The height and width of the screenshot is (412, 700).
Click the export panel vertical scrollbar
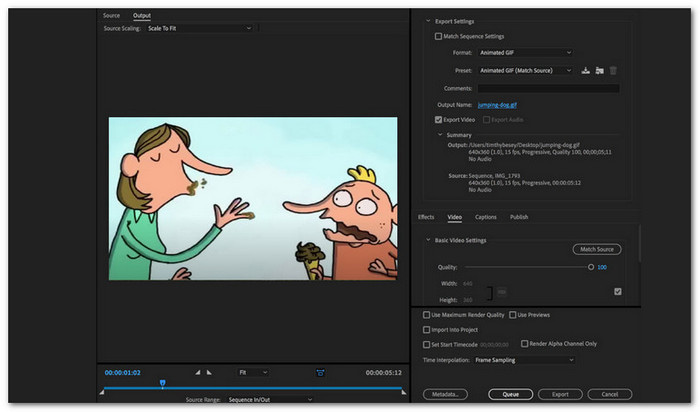640,243
